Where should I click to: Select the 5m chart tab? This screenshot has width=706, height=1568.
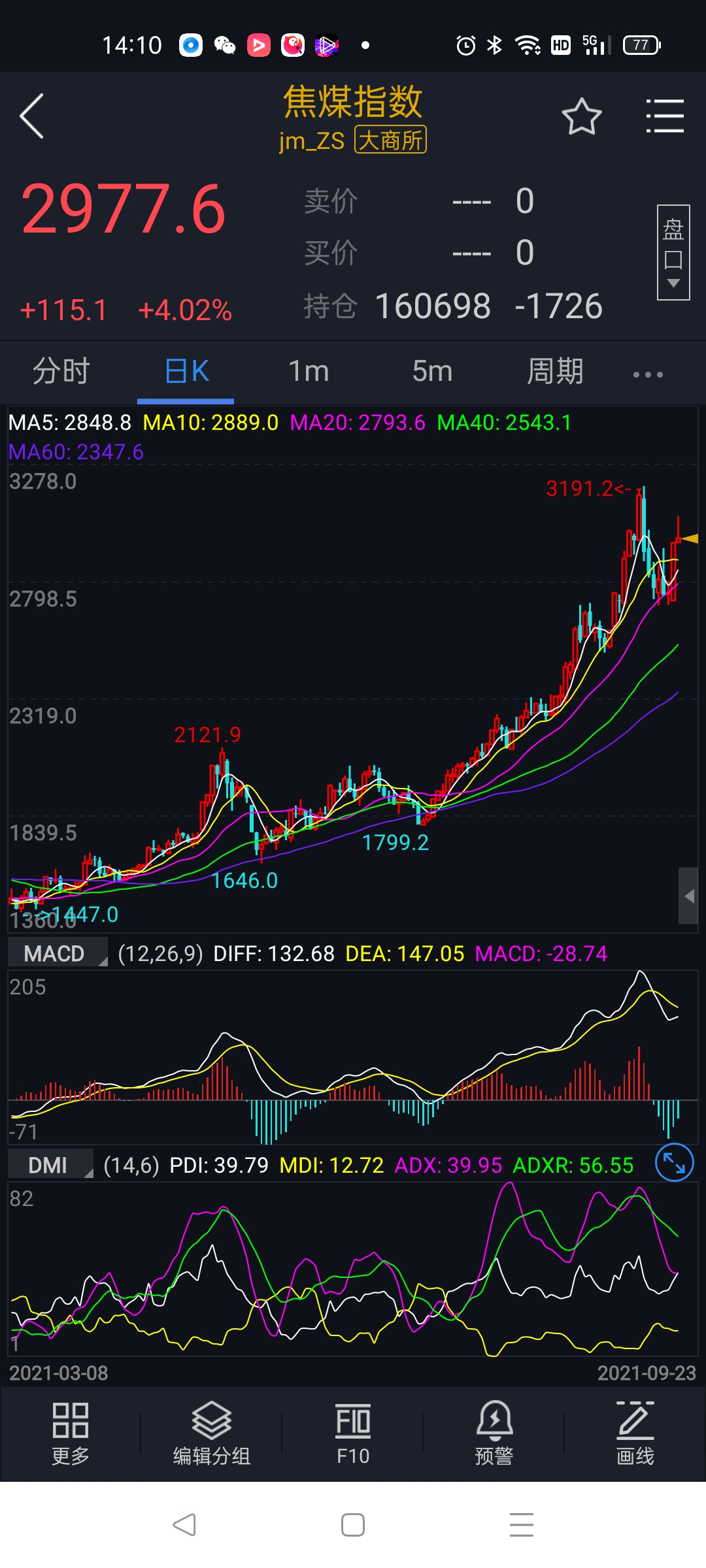pyautogui.click(x=432, y=372)
